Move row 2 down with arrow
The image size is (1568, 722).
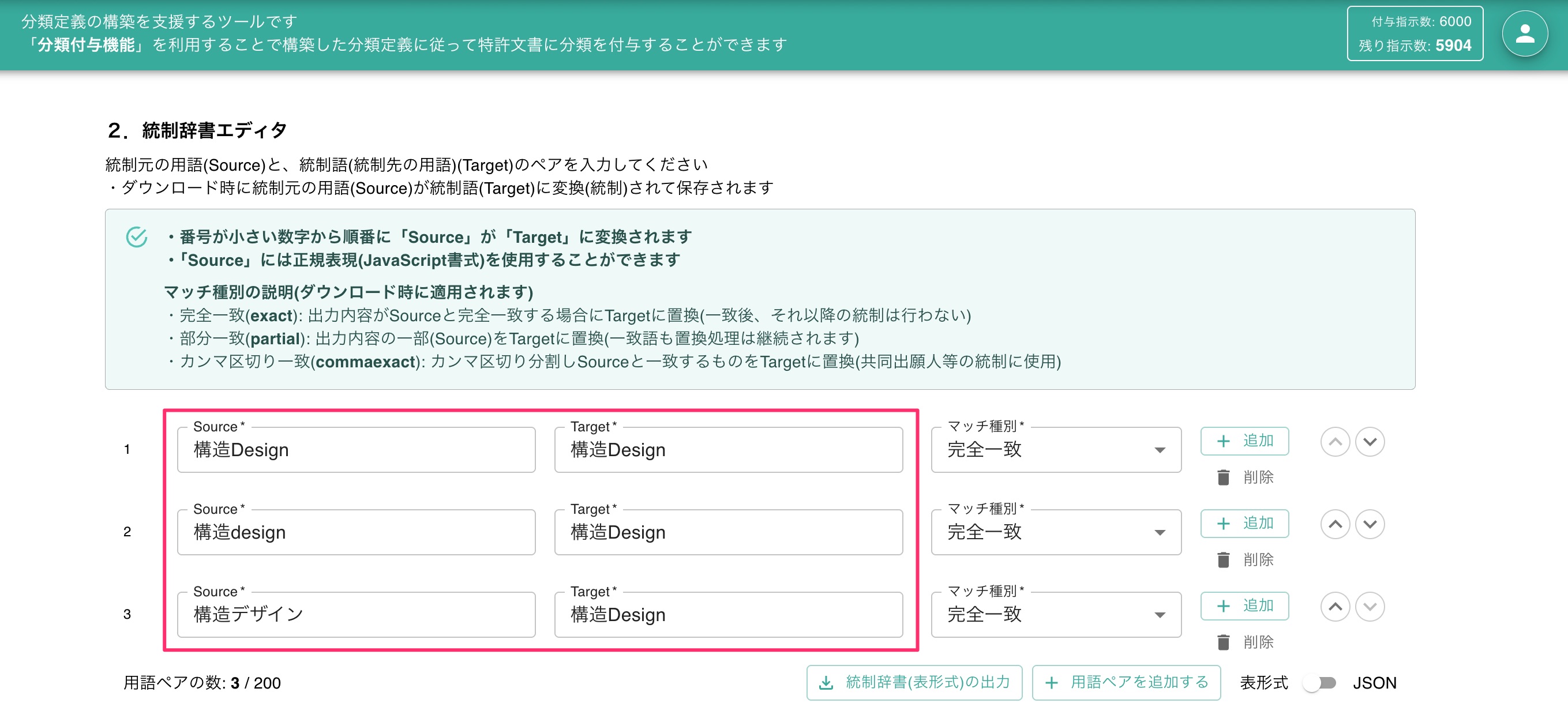[x=1370, y=524]
